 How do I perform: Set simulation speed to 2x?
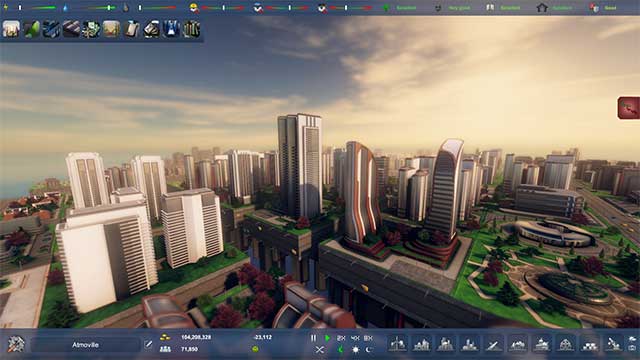pyautogui.click(x=341, y=338)
